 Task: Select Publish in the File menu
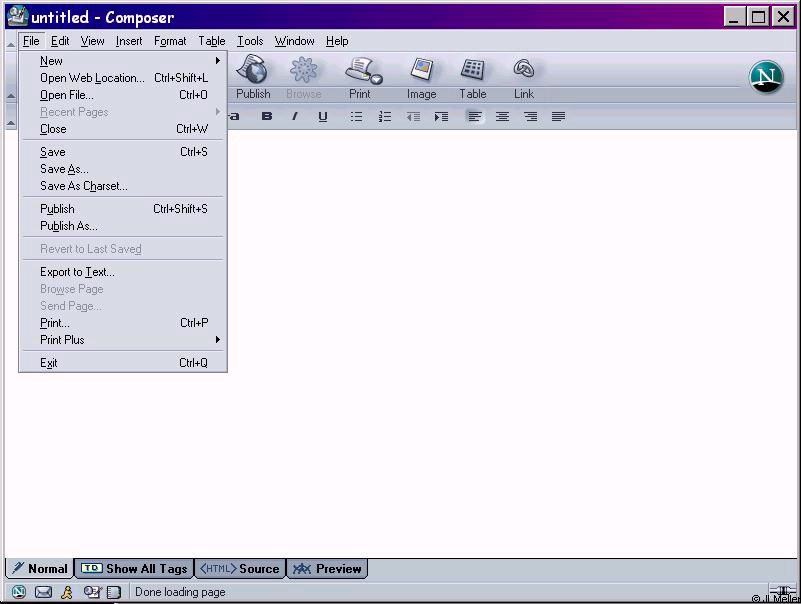click(123, 209)
